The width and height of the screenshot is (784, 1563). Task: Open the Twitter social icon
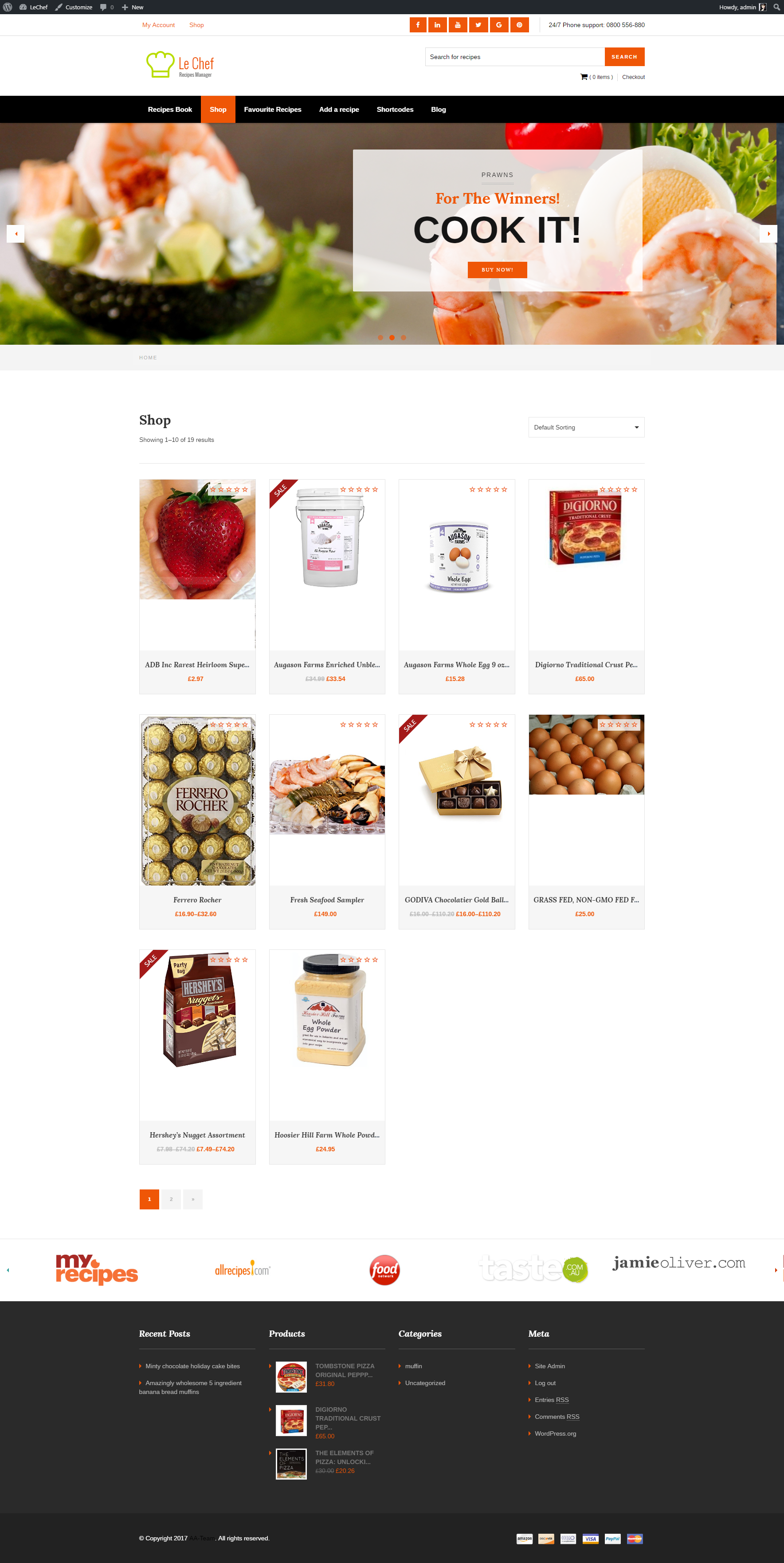pyautogui.click(x=478, y=25)
